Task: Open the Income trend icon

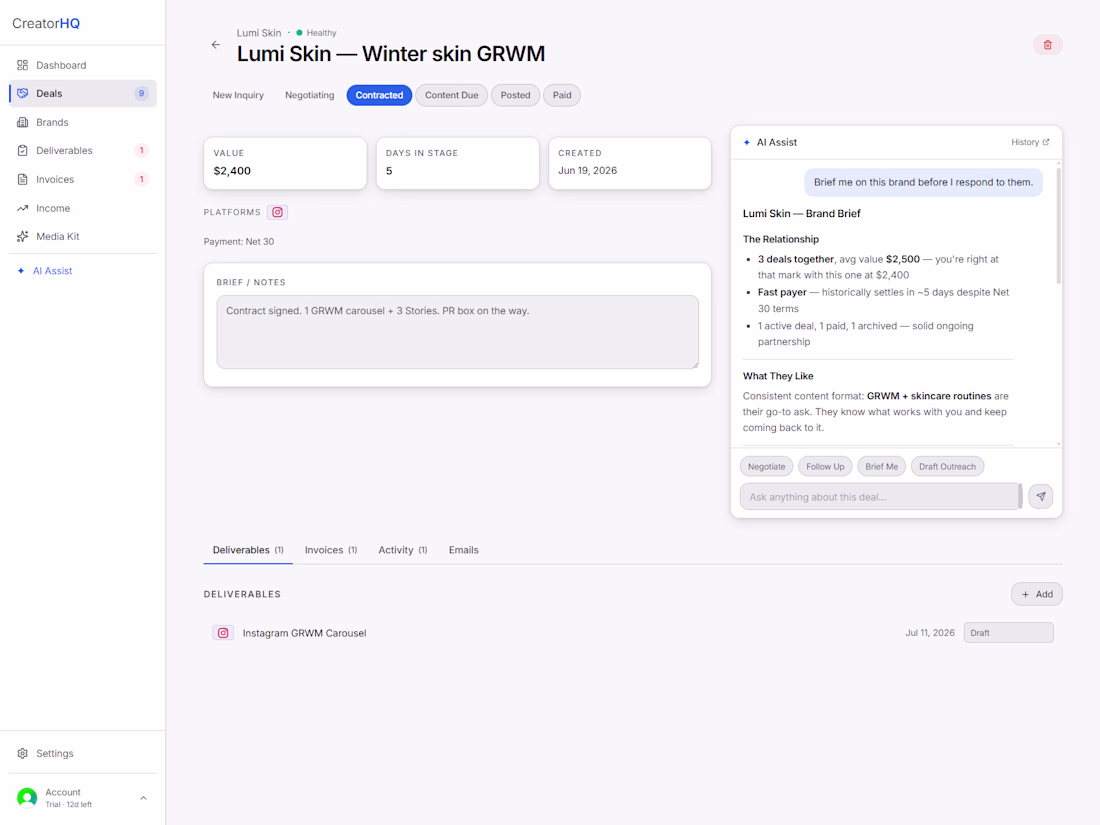Action: [22, 208]
